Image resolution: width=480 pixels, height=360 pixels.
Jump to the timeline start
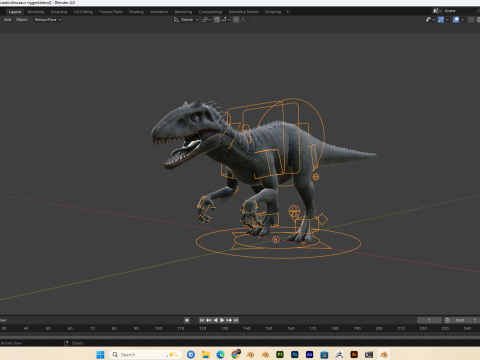(x=202, y=320)
